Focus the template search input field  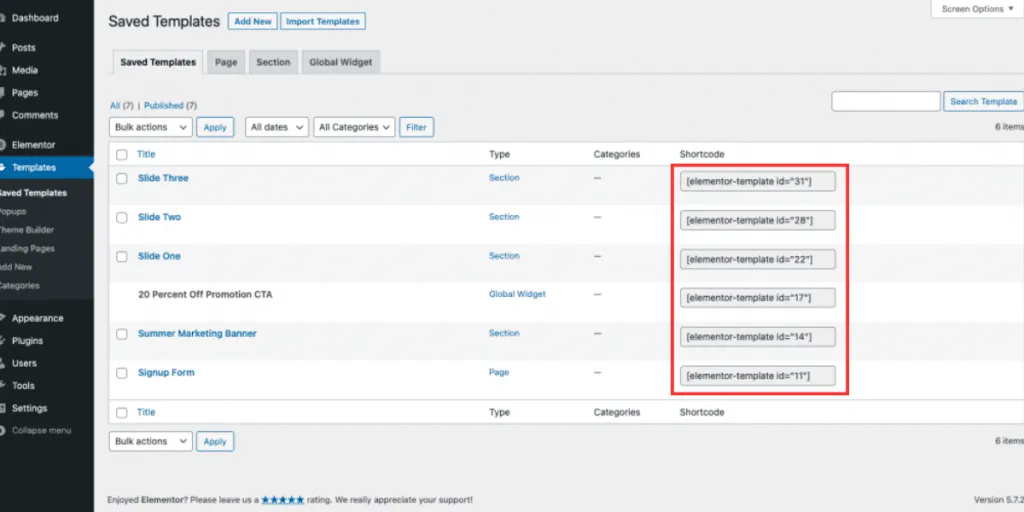pyautogui.click(x=885, y=101)
